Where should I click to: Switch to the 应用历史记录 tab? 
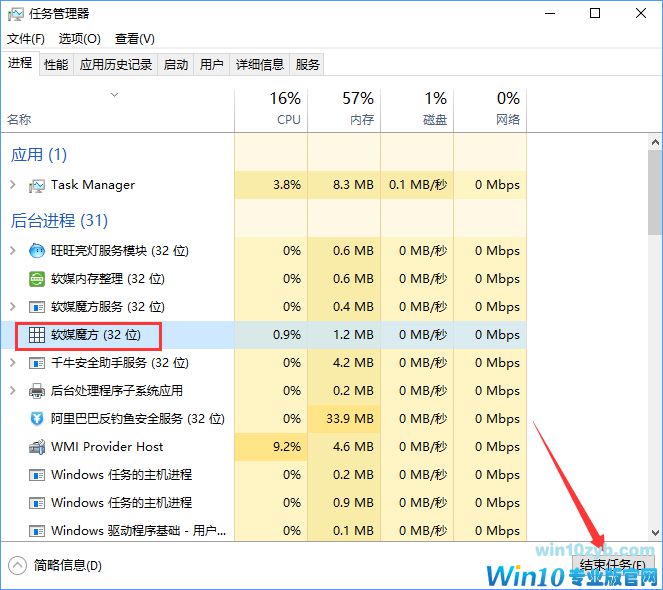point(116,65)
